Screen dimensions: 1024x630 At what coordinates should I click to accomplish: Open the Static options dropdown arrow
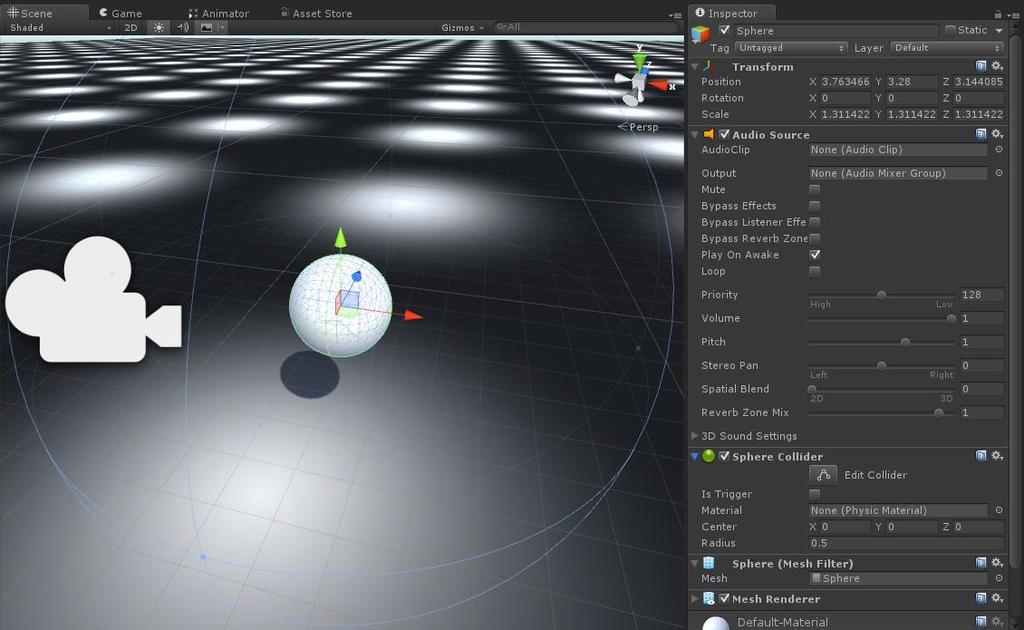[x=999, y=30]
